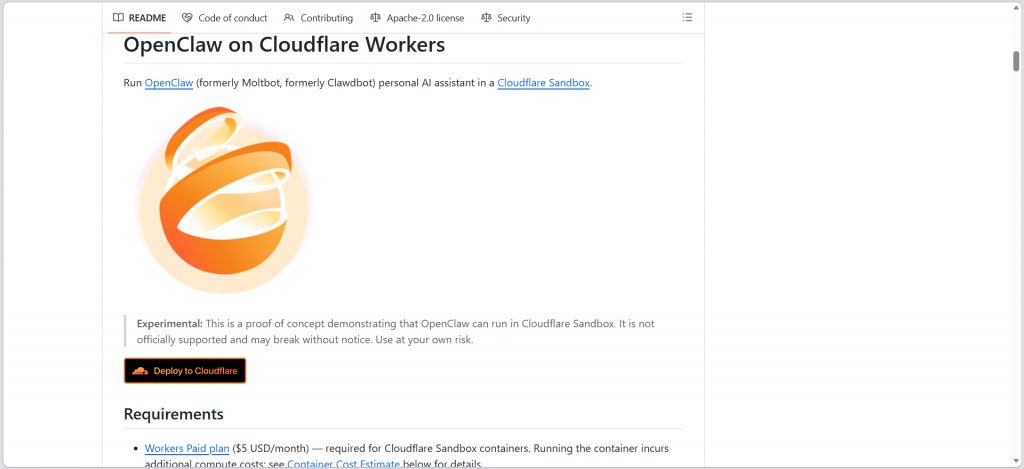
Task: Open the OpenClaw link
Action: (x=168, y=83)
